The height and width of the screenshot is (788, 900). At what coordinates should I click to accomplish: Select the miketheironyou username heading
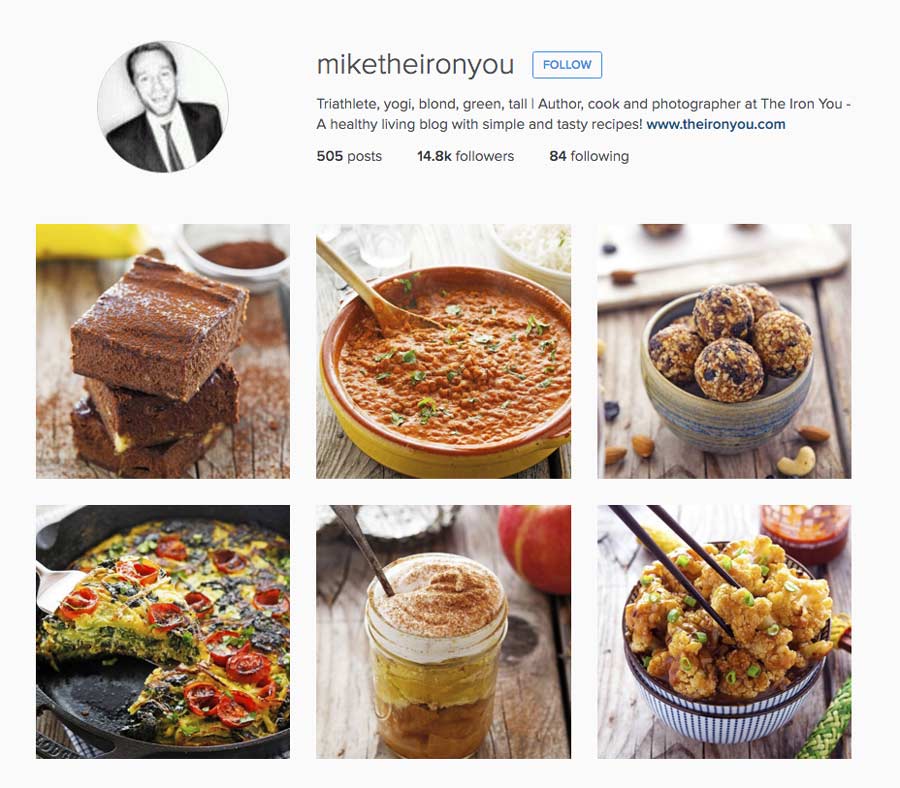(x=415, y=64)
